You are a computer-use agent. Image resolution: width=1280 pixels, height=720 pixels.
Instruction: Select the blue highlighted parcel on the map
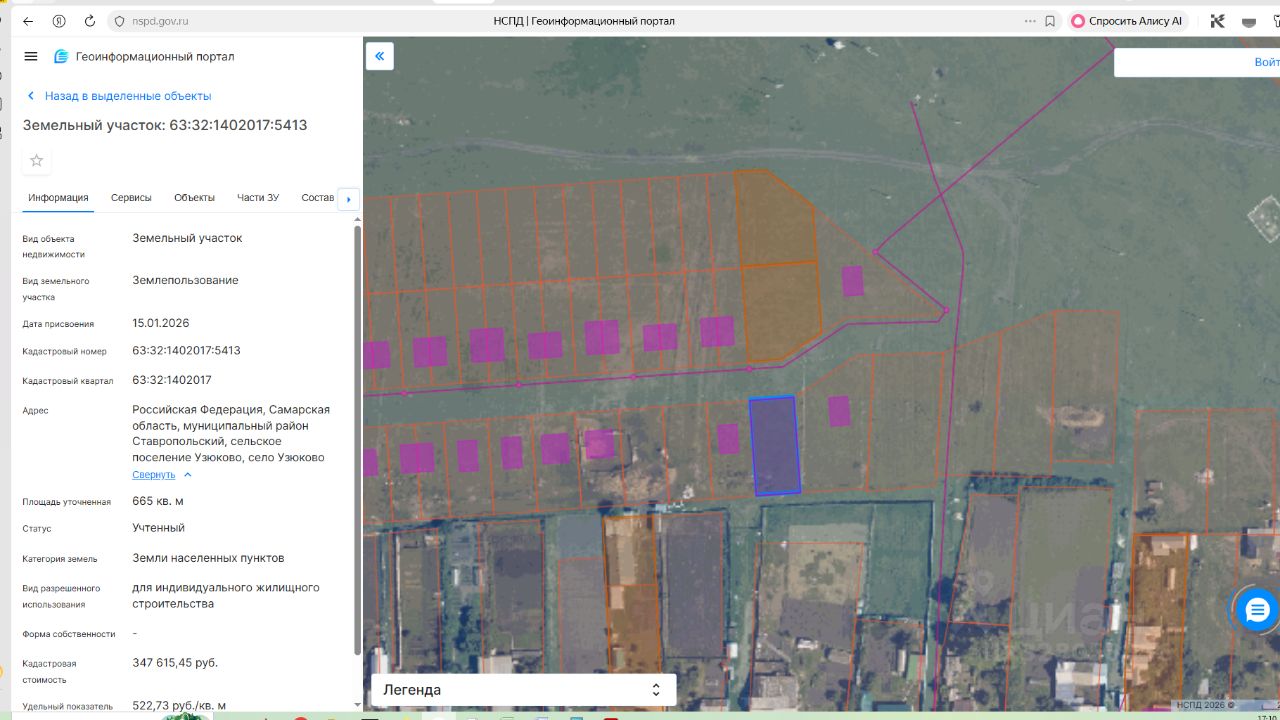(x=776, y=446)
